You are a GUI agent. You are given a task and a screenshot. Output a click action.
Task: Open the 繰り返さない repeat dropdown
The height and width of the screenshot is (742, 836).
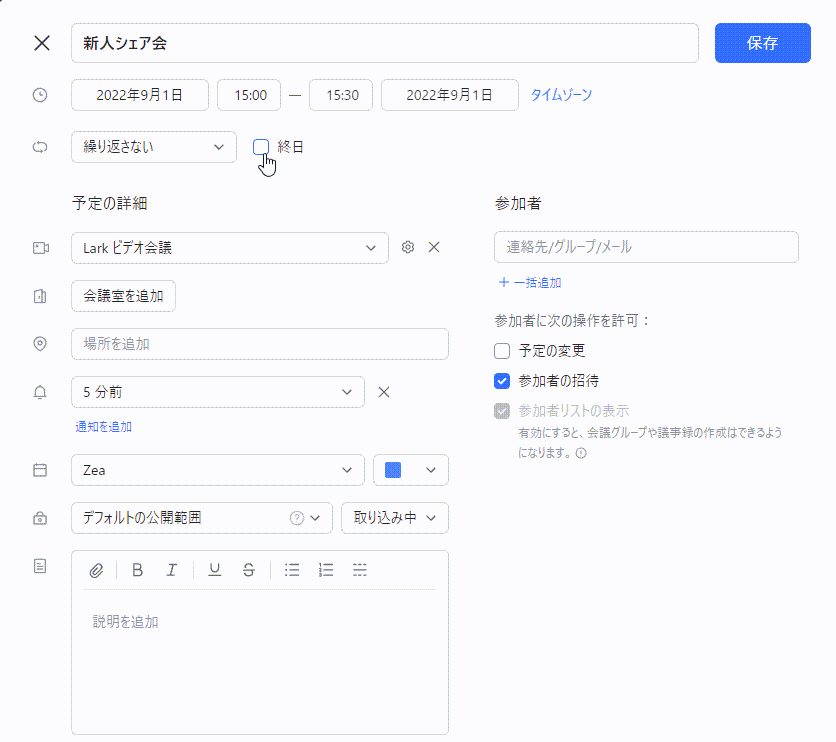[154, 147]
